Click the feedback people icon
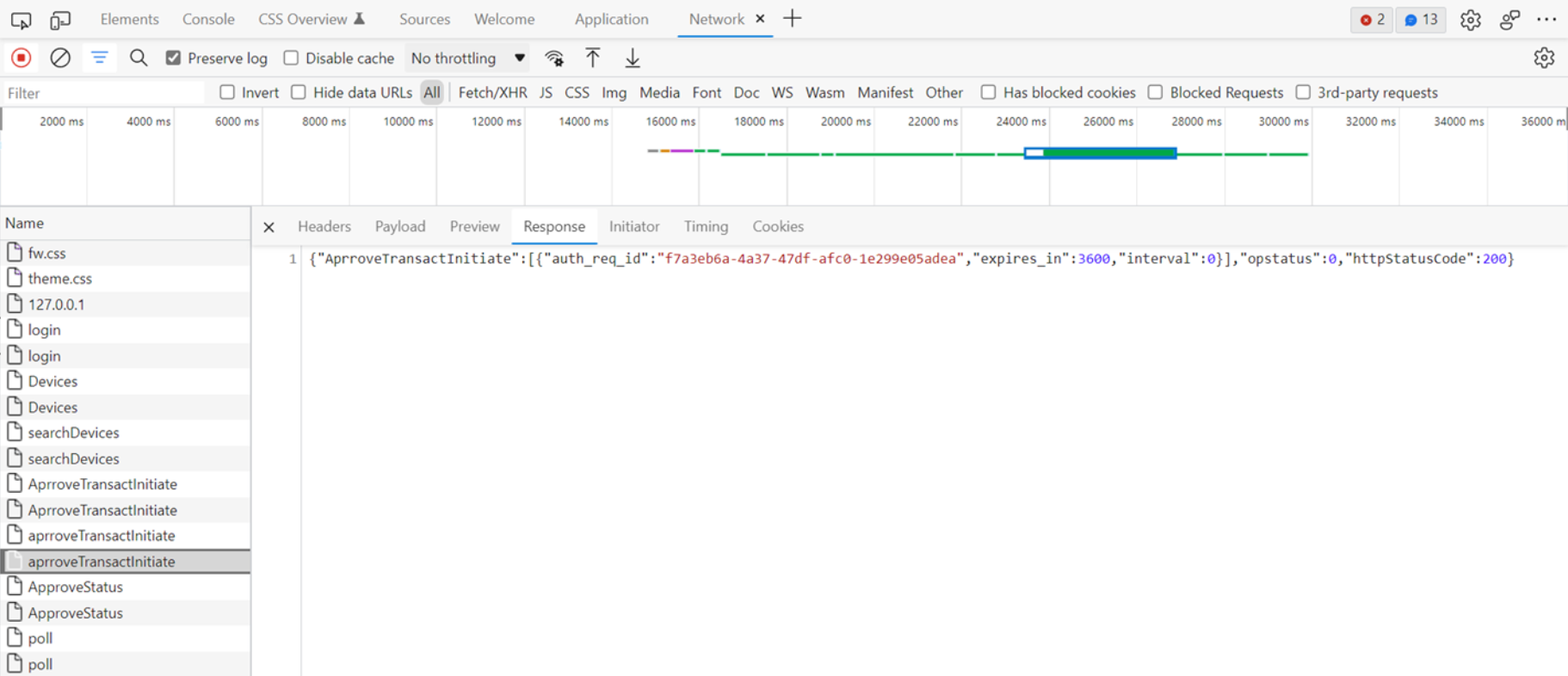The width and height of the screenshot is (1568, 676). [1509, 20]
